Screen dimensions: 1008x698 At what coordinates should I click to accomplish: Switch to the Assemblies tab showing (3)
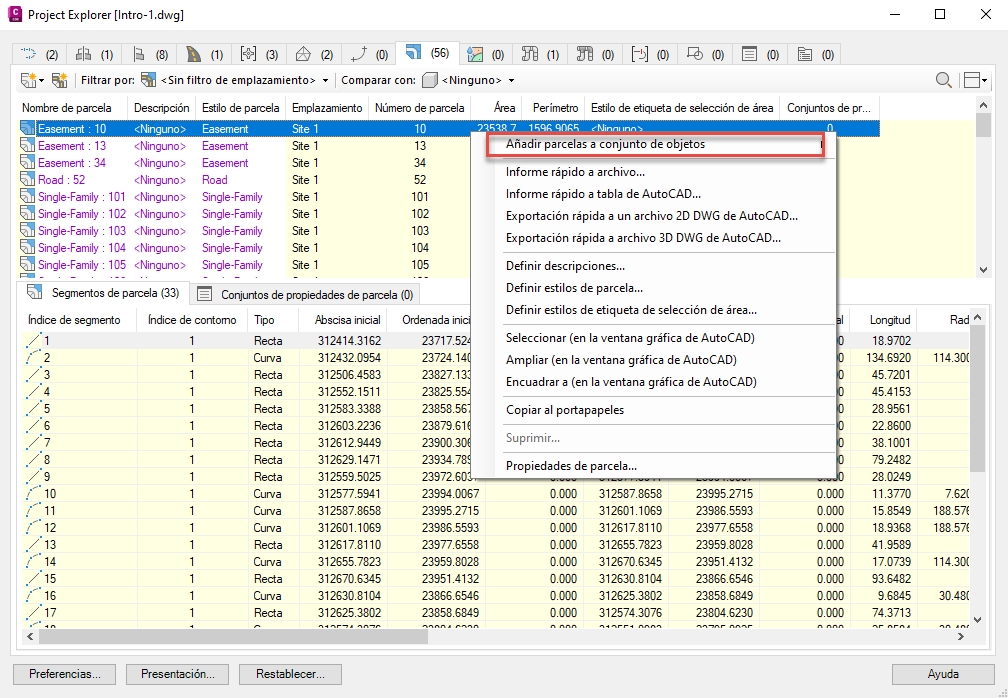259,54
